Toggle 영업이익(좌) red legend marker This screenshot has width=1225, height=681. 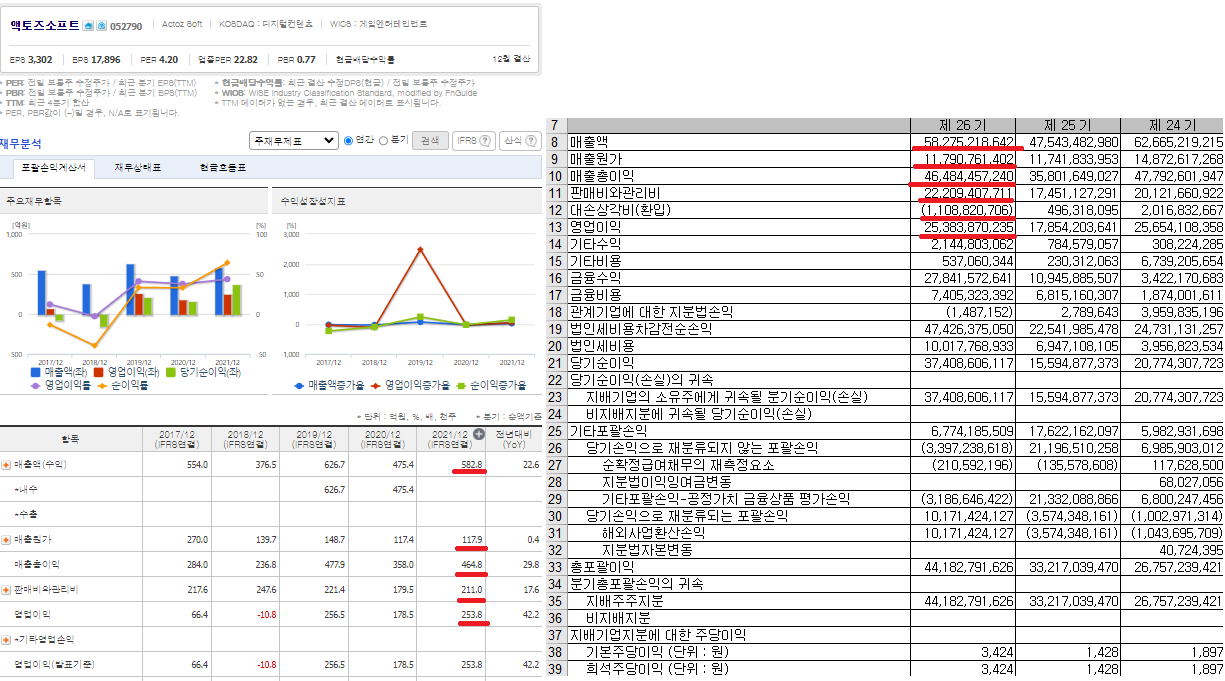pos(98,372)
